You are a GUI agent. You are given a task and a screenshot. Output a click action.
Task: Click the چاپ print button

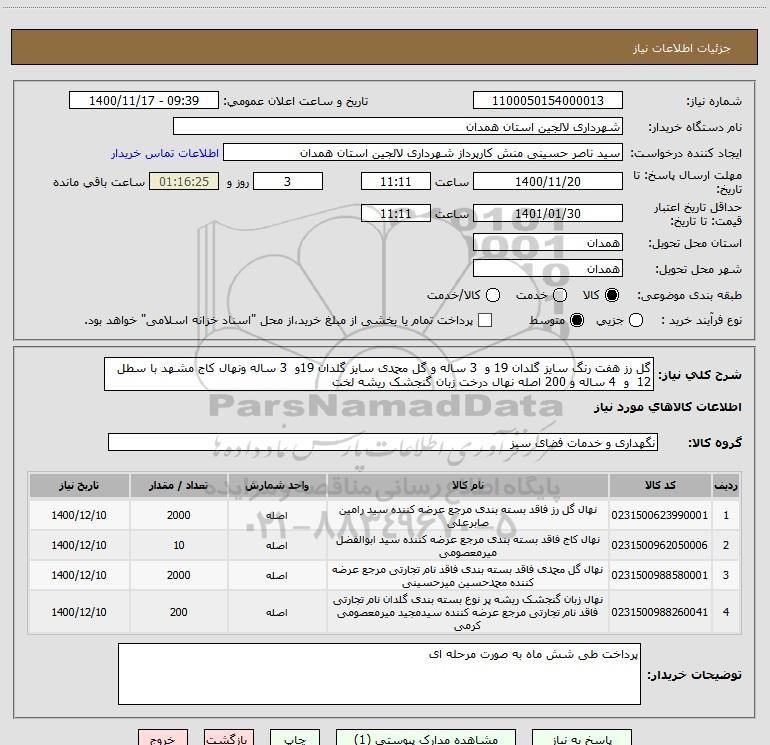(295, 738)
